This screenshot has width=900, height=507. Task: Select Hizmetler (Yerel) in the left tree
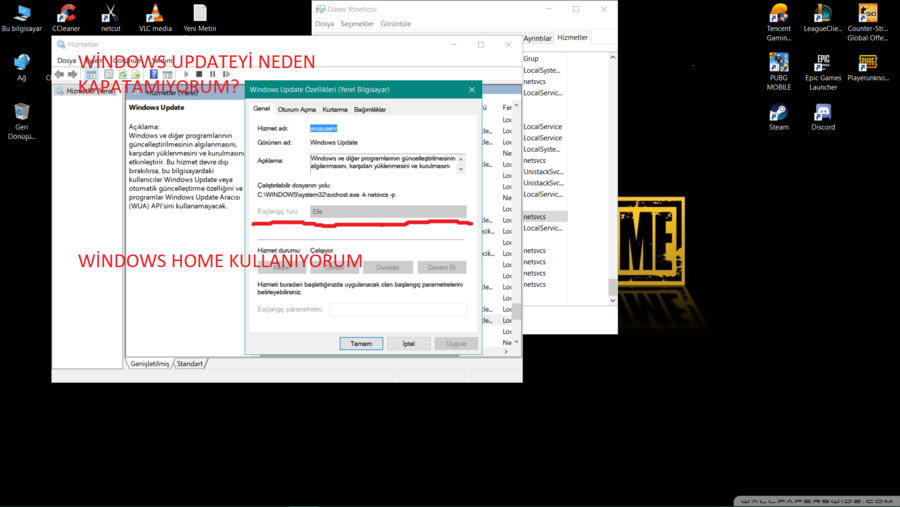coord(91,91)
